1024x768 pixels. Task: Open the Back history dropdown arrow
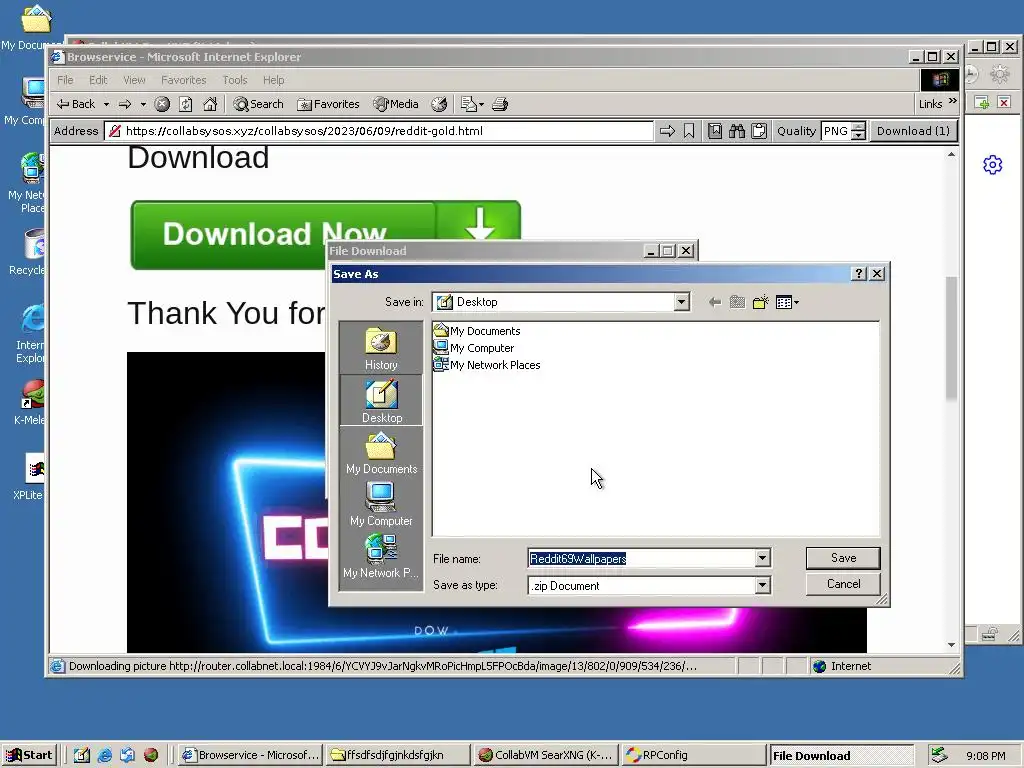106,104
